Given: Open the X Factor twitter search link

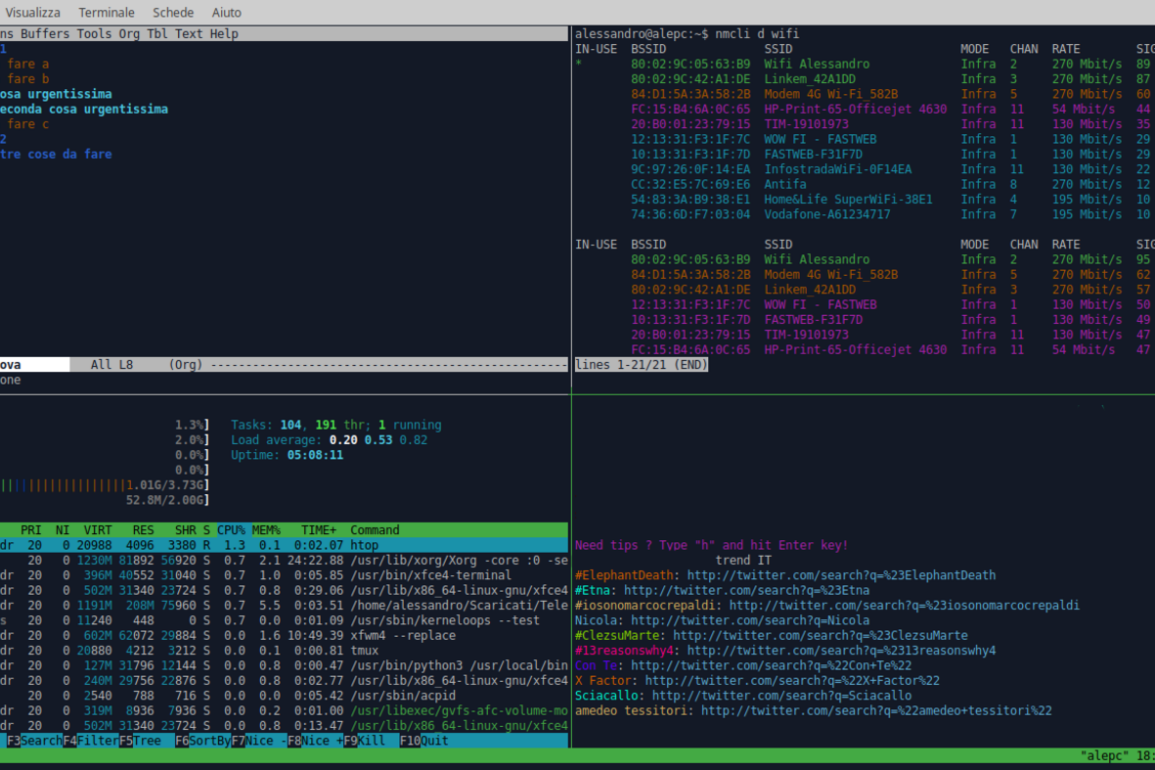Looking at the screenshot, I should (x=792, y=681).
